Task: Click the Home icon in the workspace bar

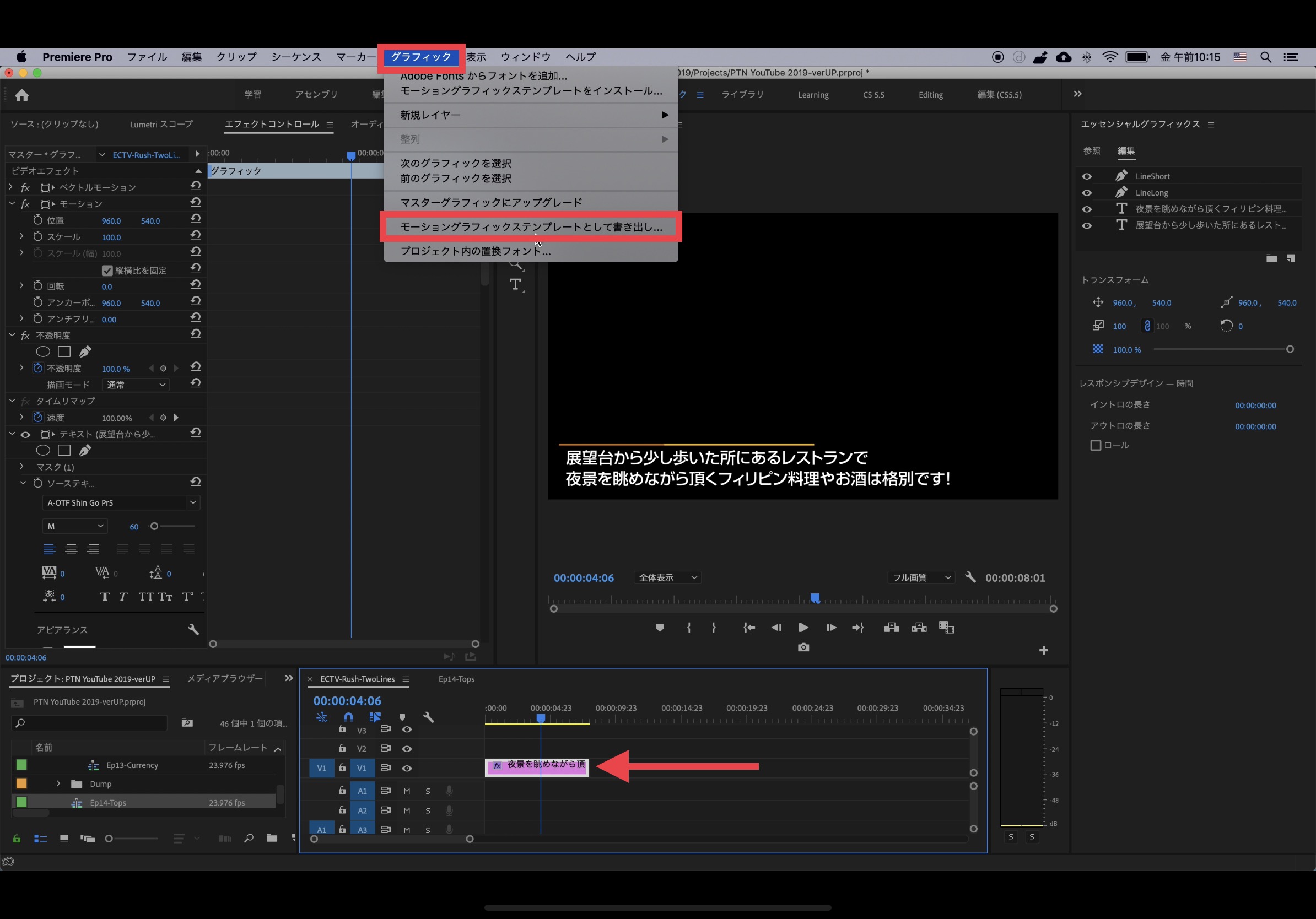Action: (x=22, y=95)
